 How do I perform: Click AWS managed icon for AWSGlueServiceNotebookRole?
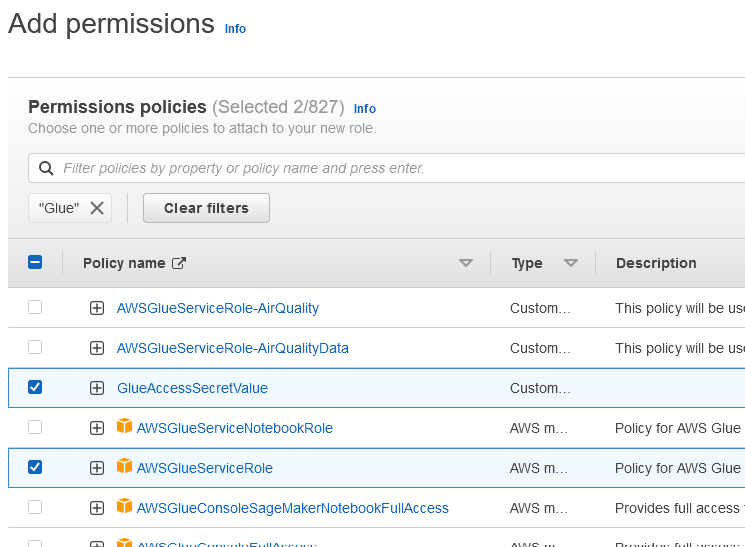point(124,427)
